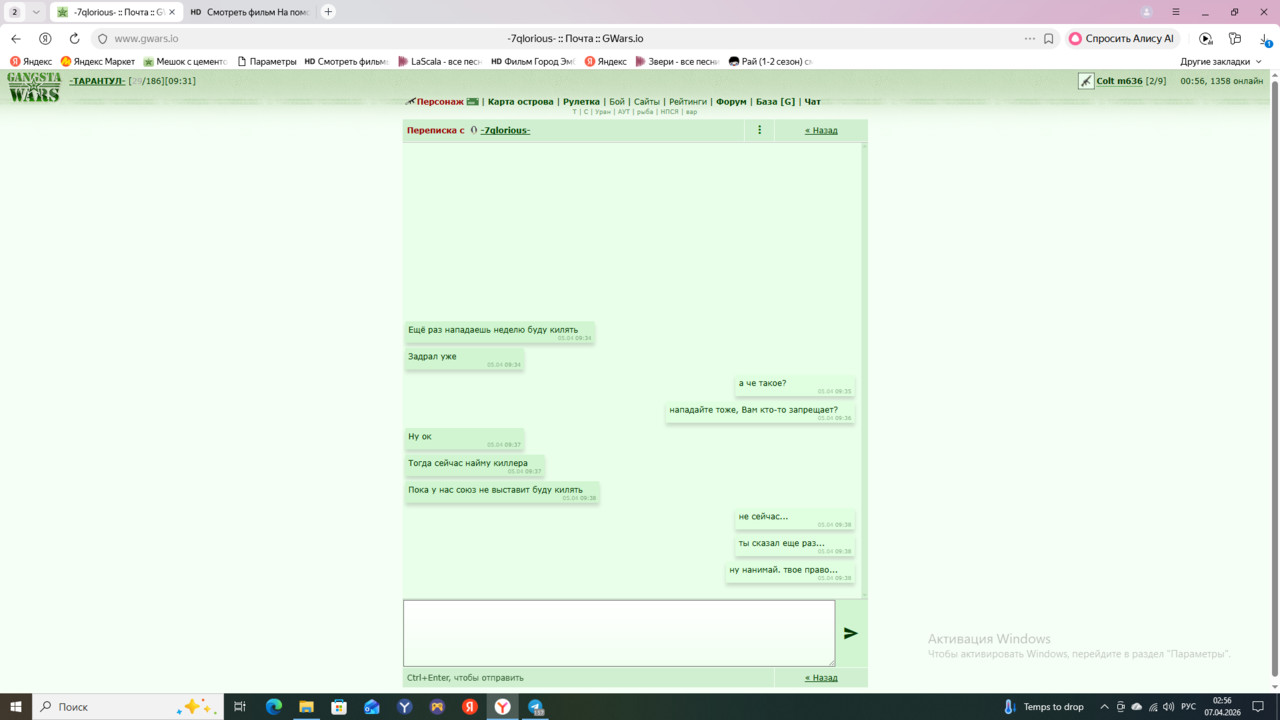
Task: Open База [G] in game menu
Action: [x=775, y=102]
